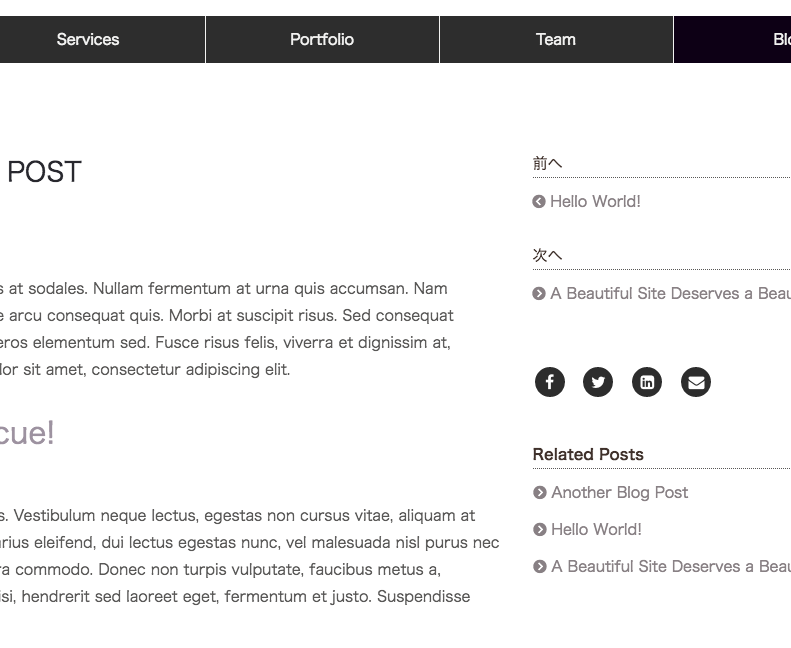Share the post by email
The height and width of the screenshot is (648, 791).
tap(696, 382)
